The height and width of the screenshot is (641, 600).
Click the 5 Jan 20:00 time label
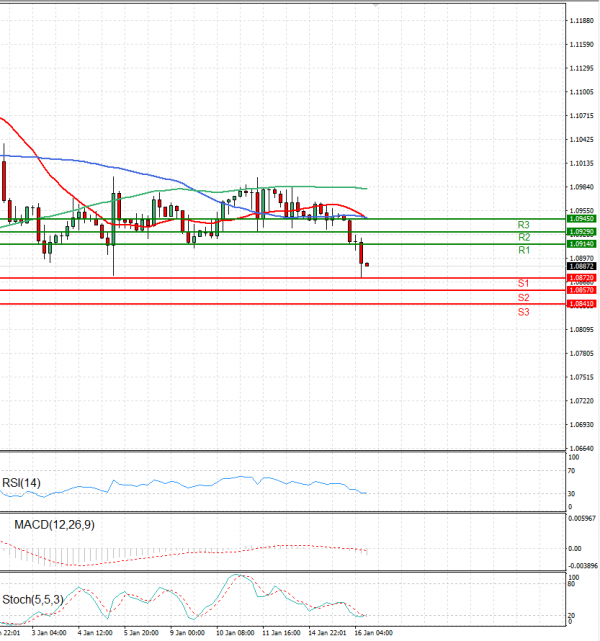click(x=141, y=633)
